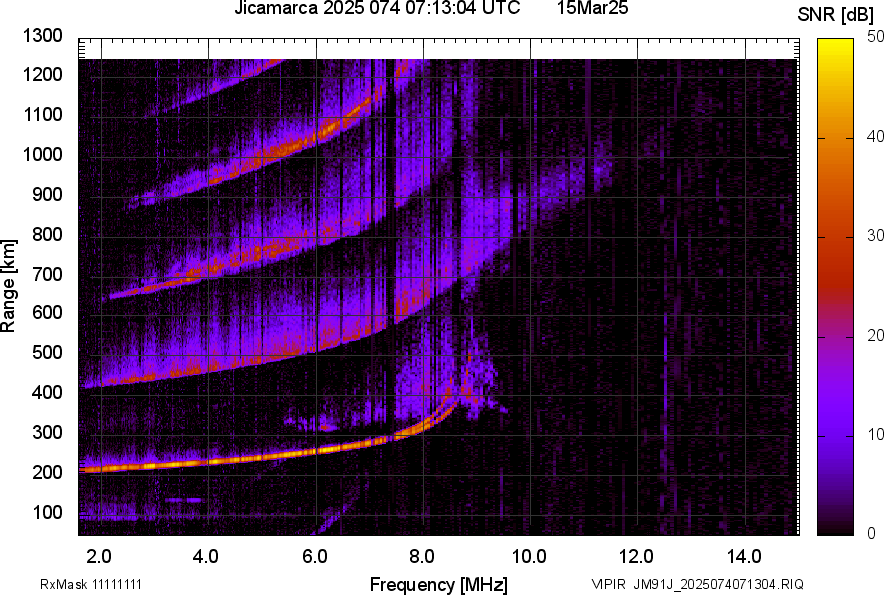Click range tick label '1000'

(x=42, y=154)
